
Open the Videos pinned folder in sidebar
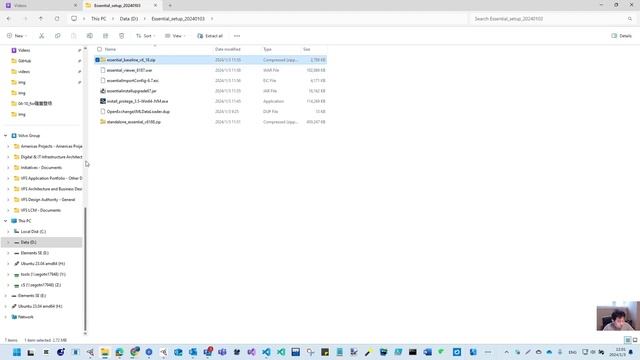point(24,50)
